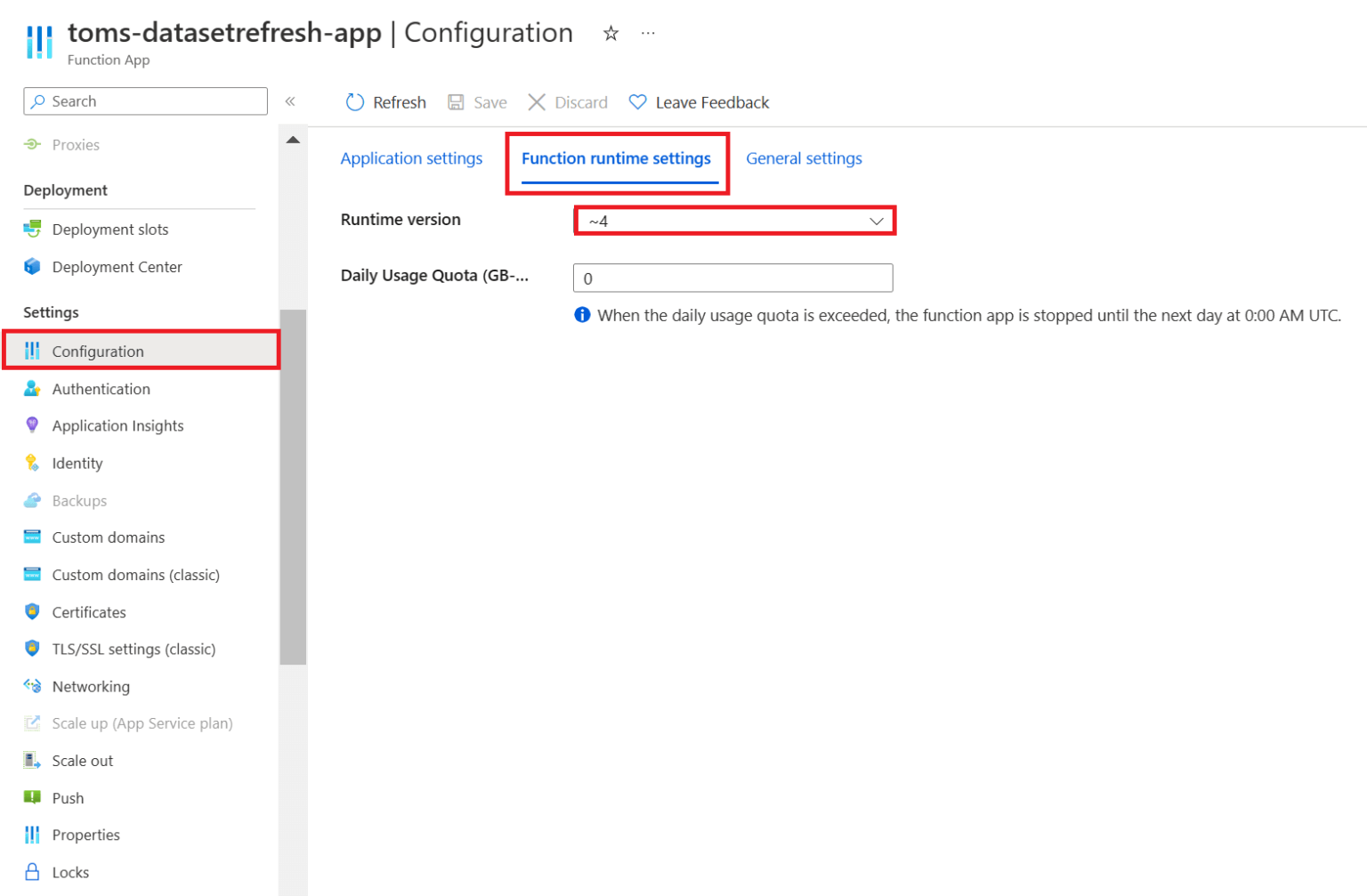
Task: Click the Locks padlock icon
Action: [x=32, y=872]
